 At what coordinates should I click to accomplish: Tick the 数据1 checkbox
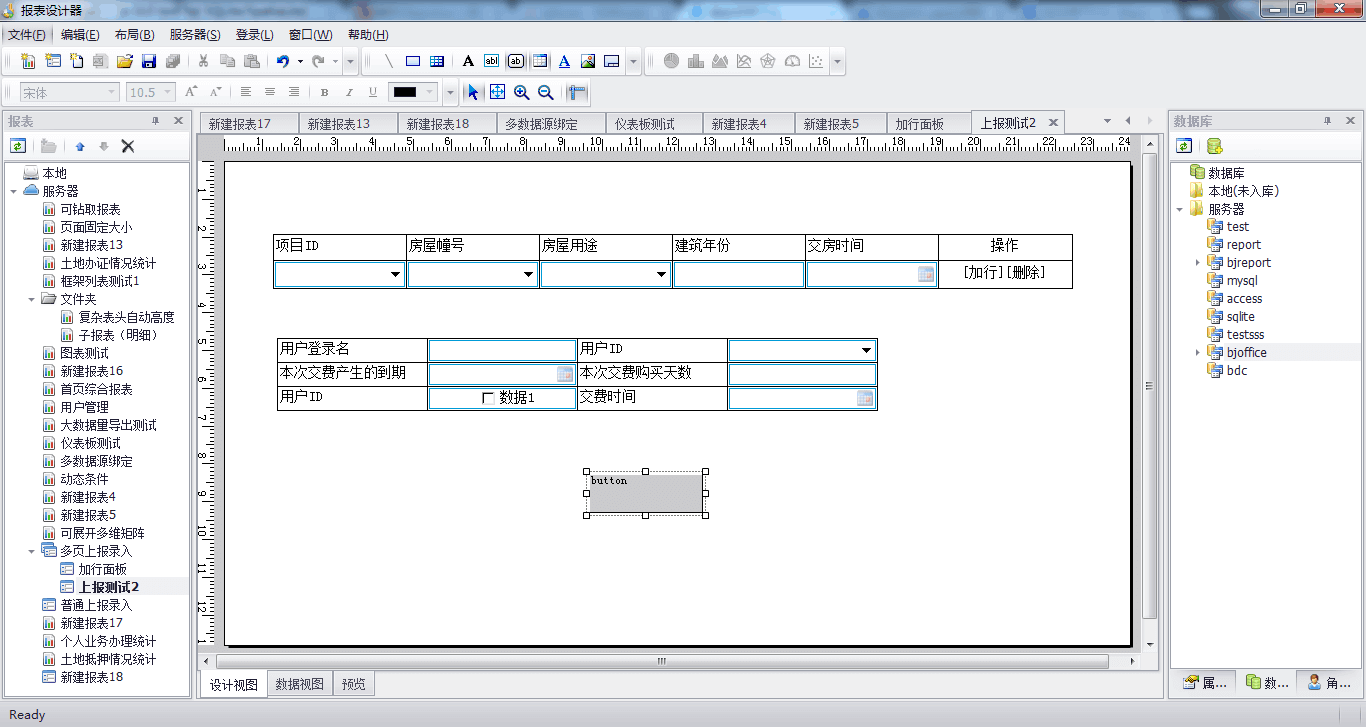(488, 398)
